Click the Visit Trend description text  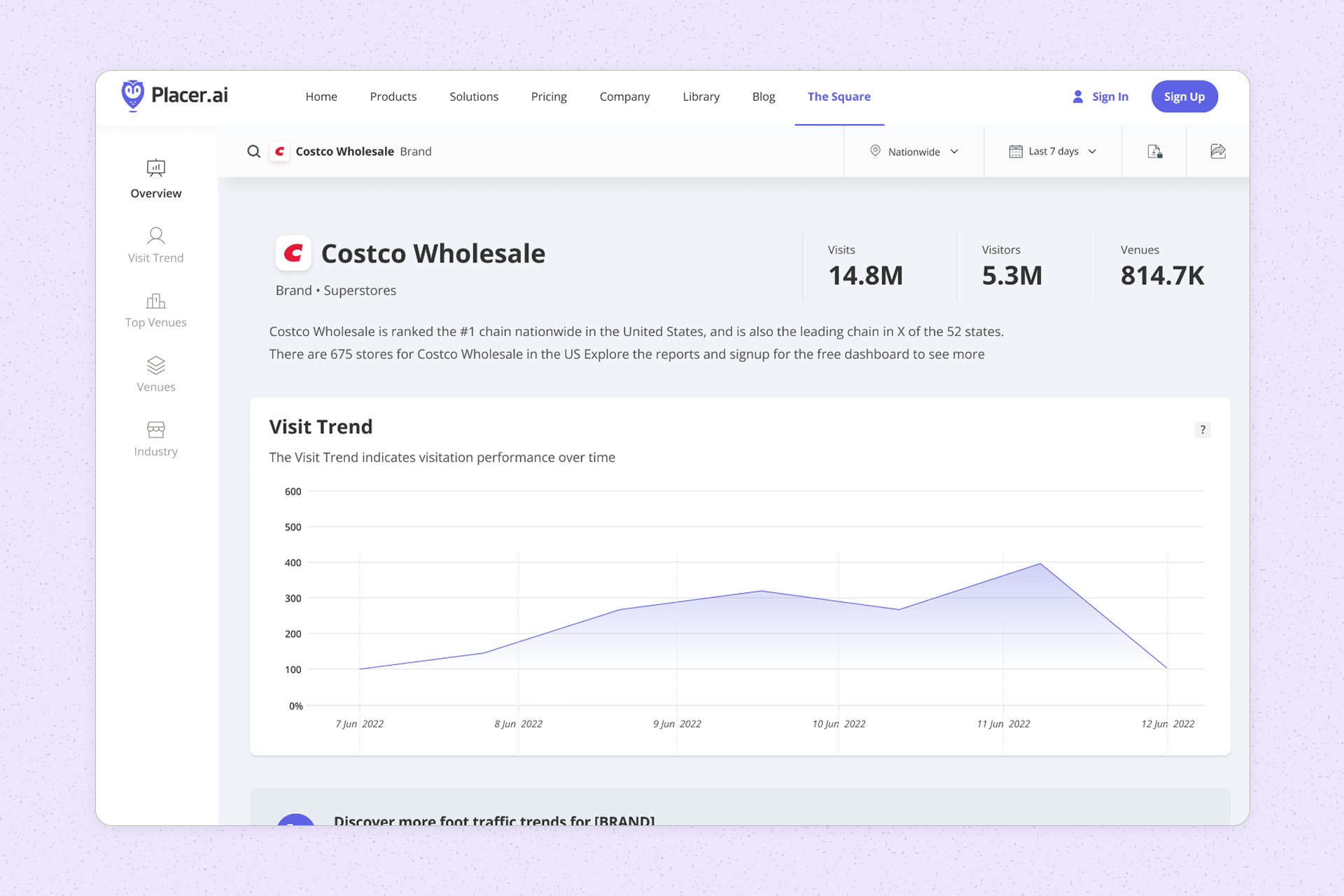point(442,457)
